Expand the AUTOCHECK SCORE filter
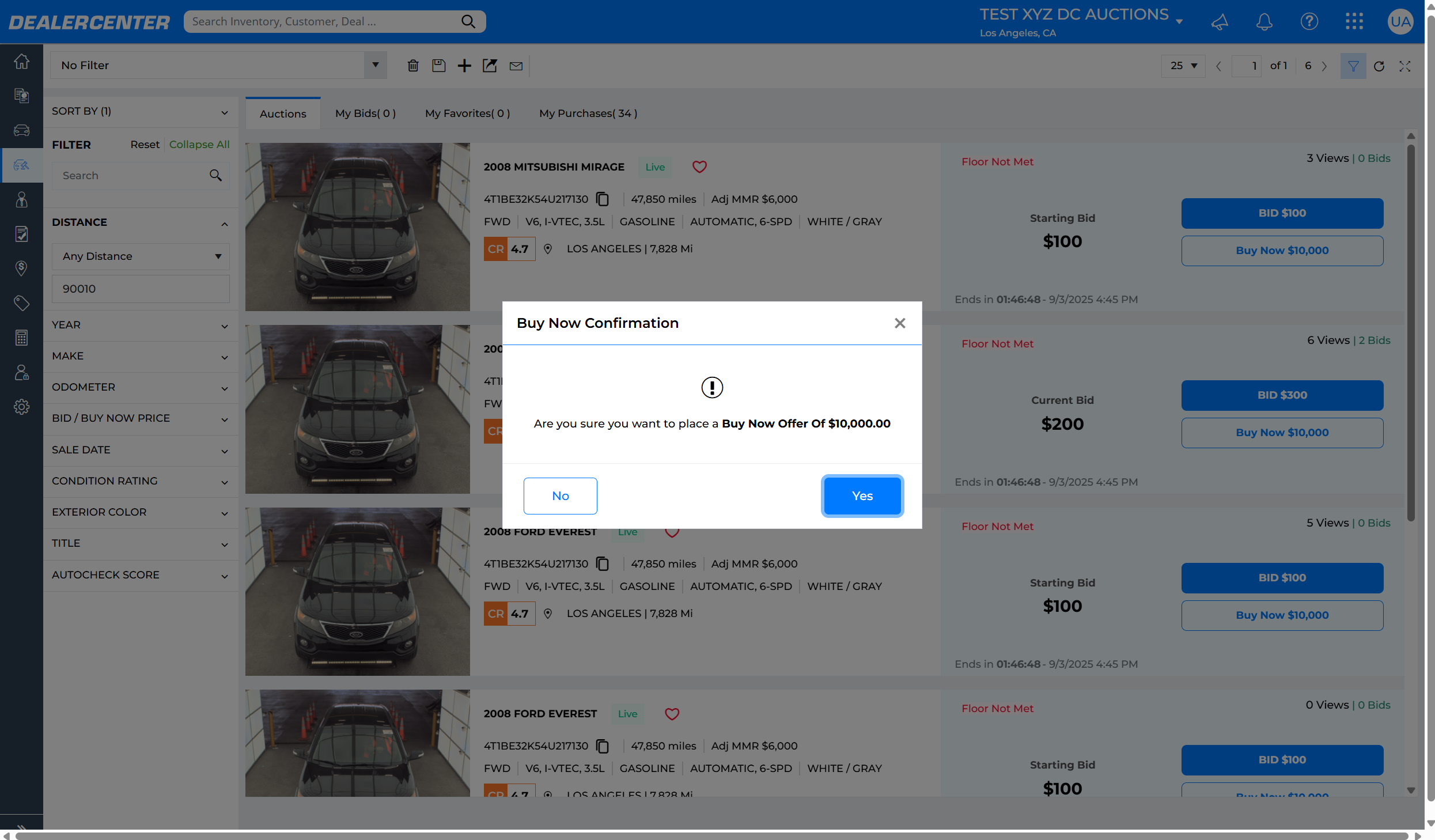The height and width of the screenshot is (840, 1435). (141, 575)
